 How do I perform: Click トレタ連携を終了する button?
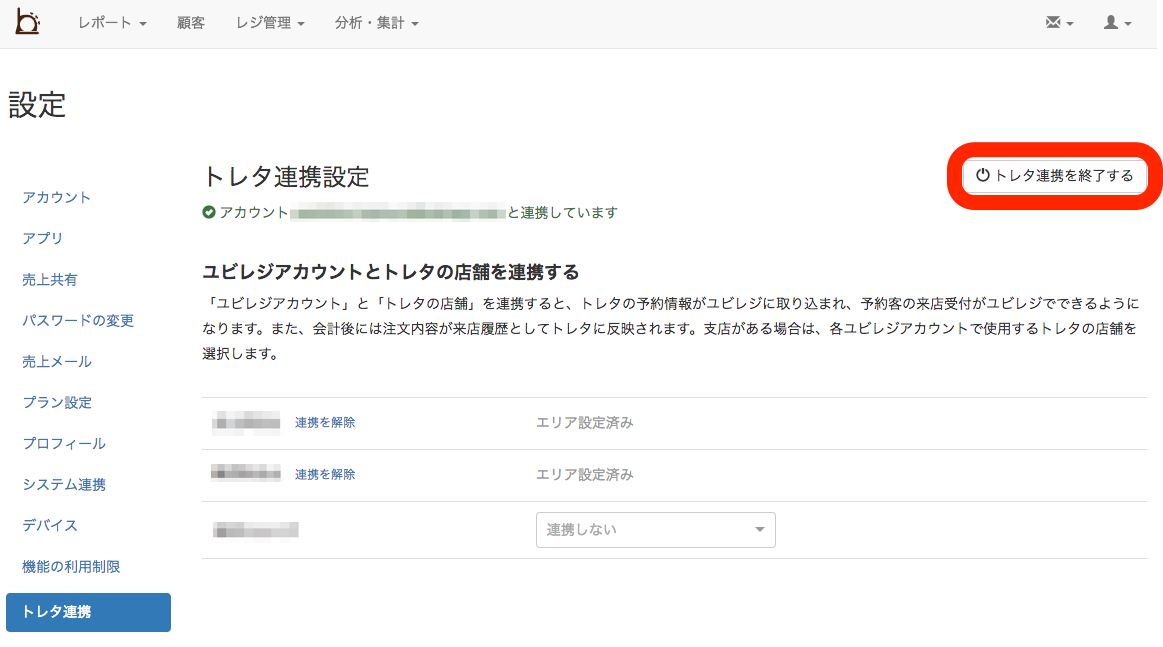1054,176
